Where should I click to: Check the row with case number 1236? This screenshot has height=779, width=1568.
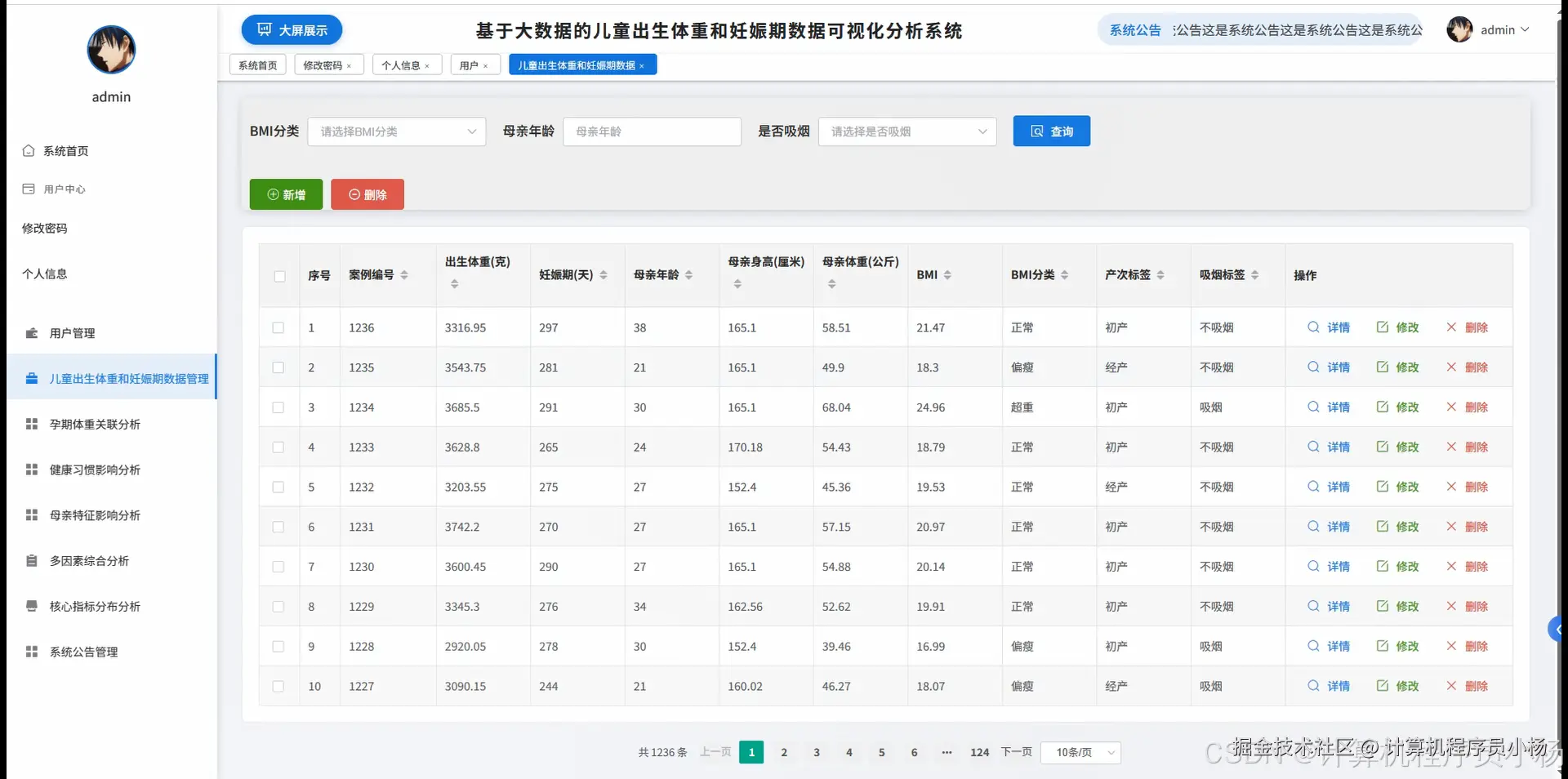(x=278, y=327)
